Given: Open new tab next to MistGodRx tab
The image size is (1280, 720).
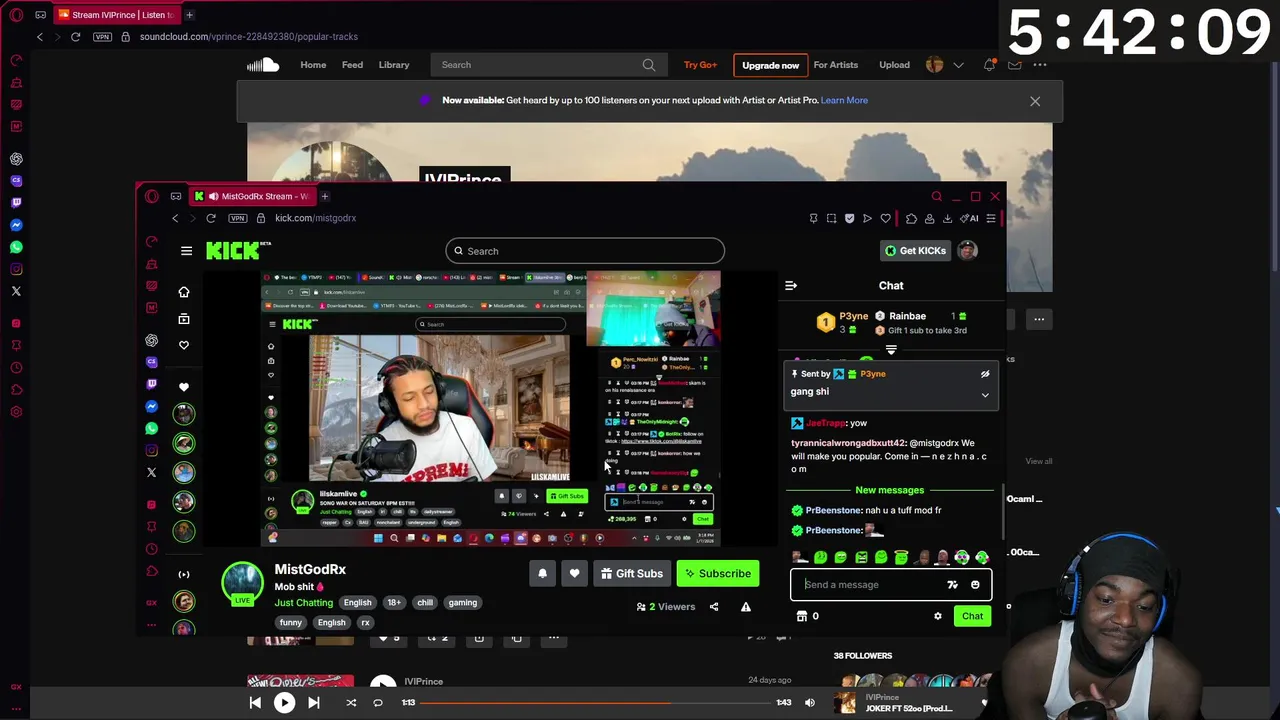Looking at the screenshot, I should tap(324, 196).
